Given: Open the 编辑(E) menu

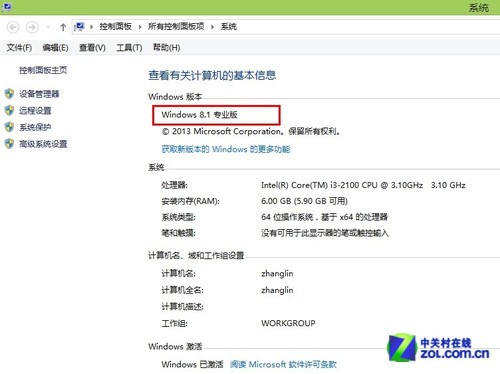Looking at the screenshot, I should point(55,48).
